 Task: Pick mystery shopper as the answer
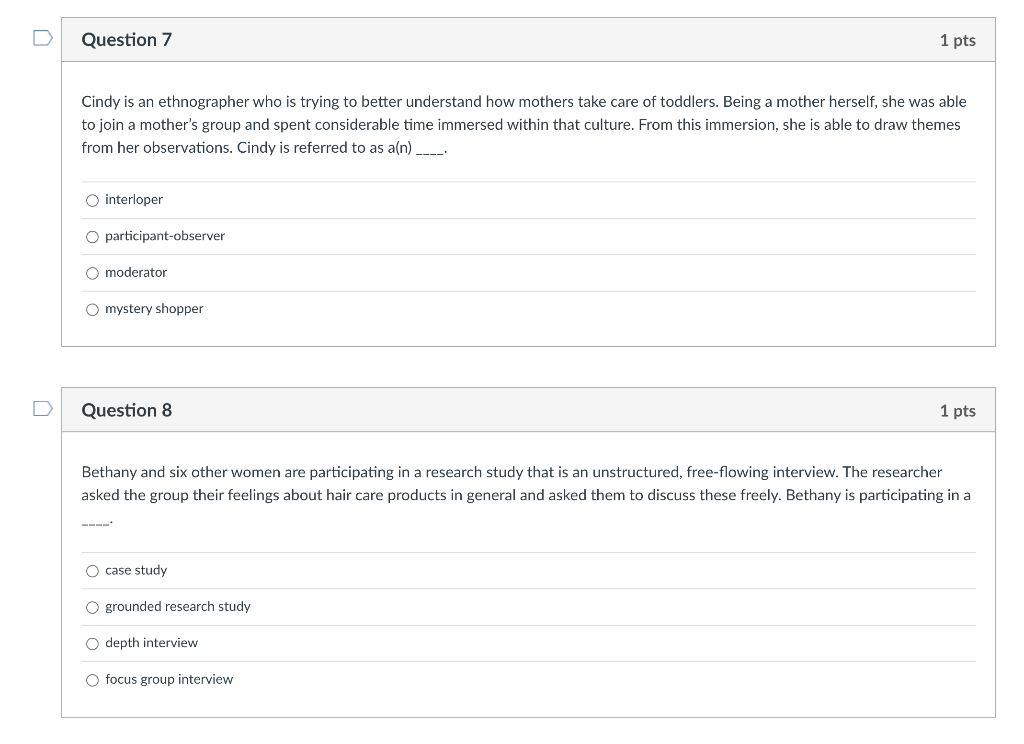[x=92, y=308]
